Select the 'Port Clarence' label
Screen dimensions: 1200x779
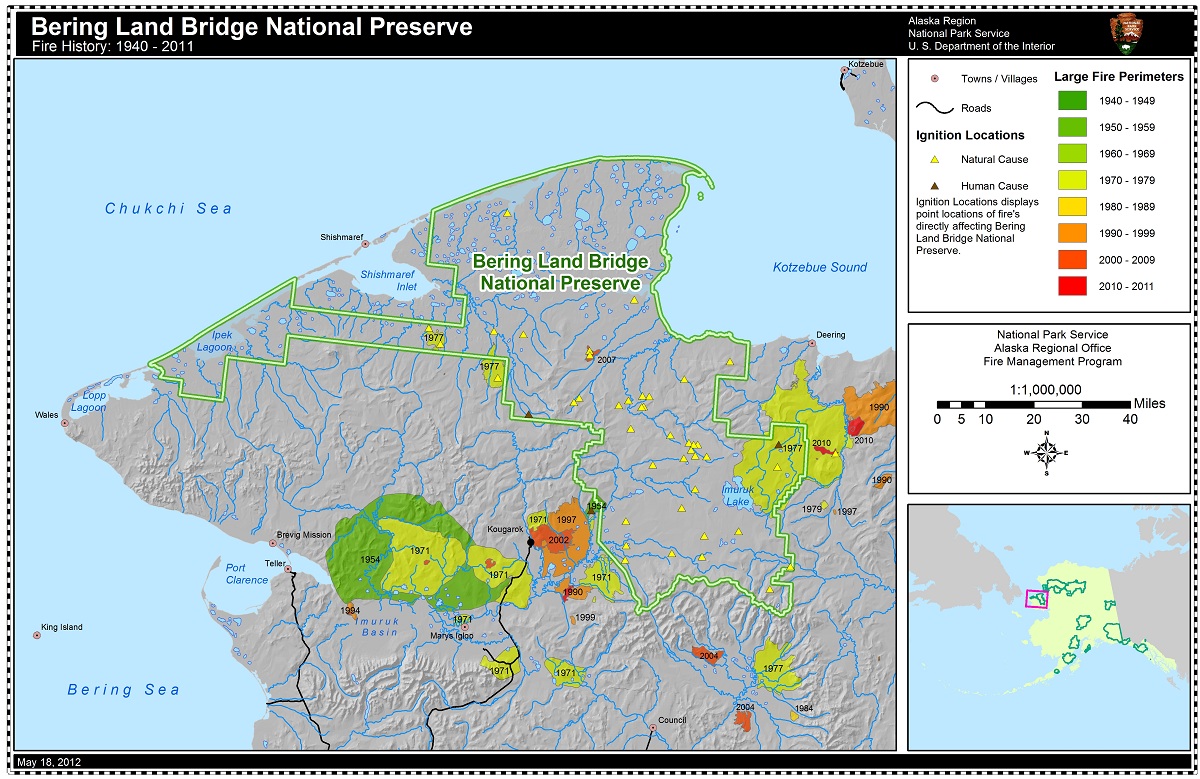coord(247,574)
